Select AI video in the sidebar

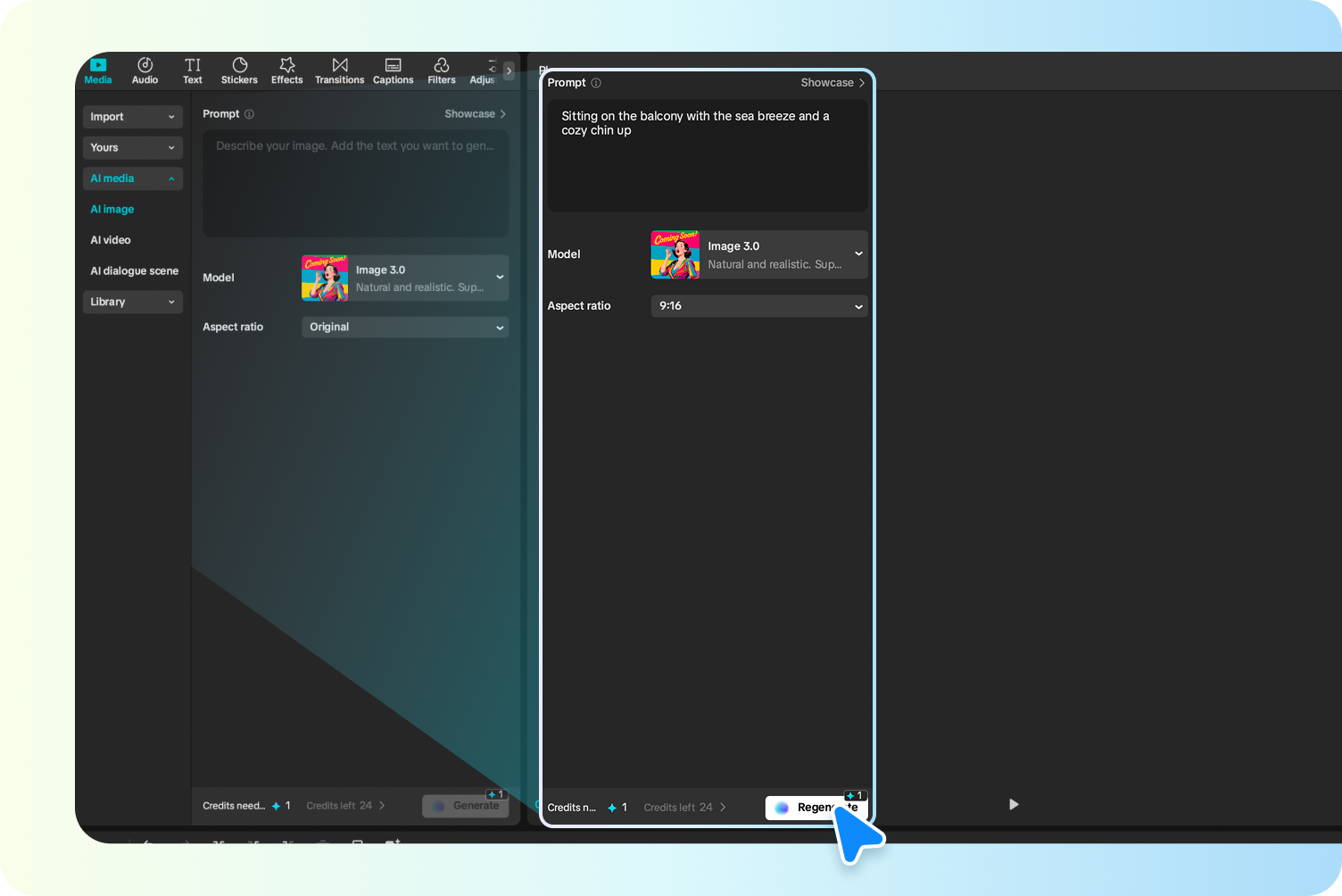tap(110, 239)
